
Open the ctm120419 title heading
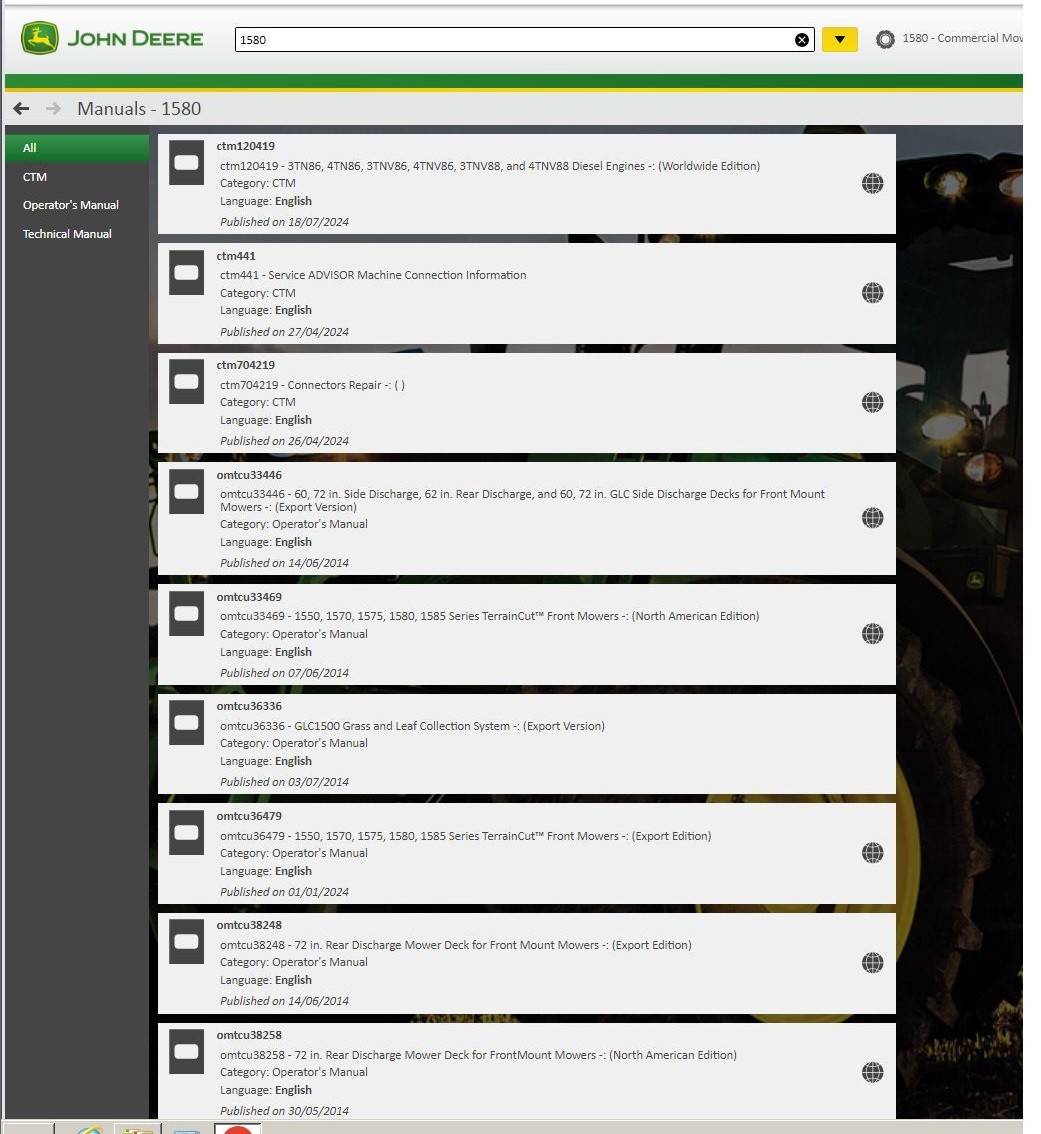click(x=245, y=146)
